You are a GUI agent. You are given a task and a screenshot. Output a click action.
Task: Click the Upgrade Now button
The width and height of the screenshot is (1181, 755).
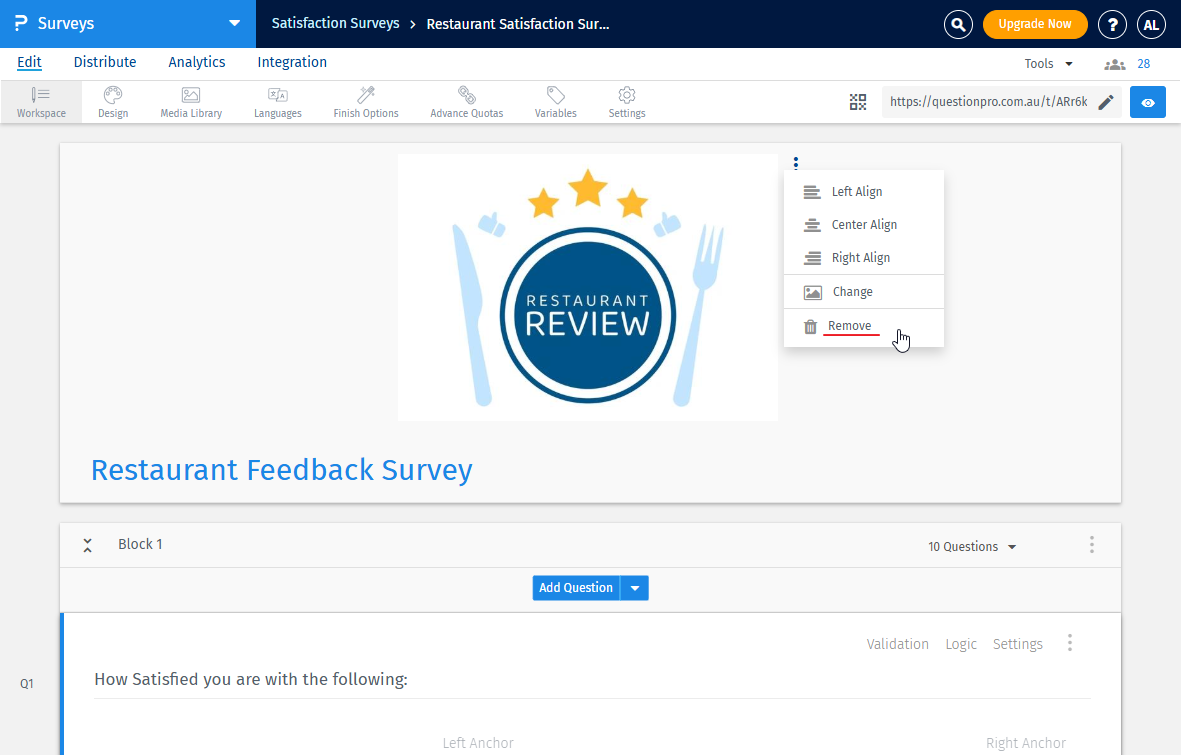click(1035, 23)
